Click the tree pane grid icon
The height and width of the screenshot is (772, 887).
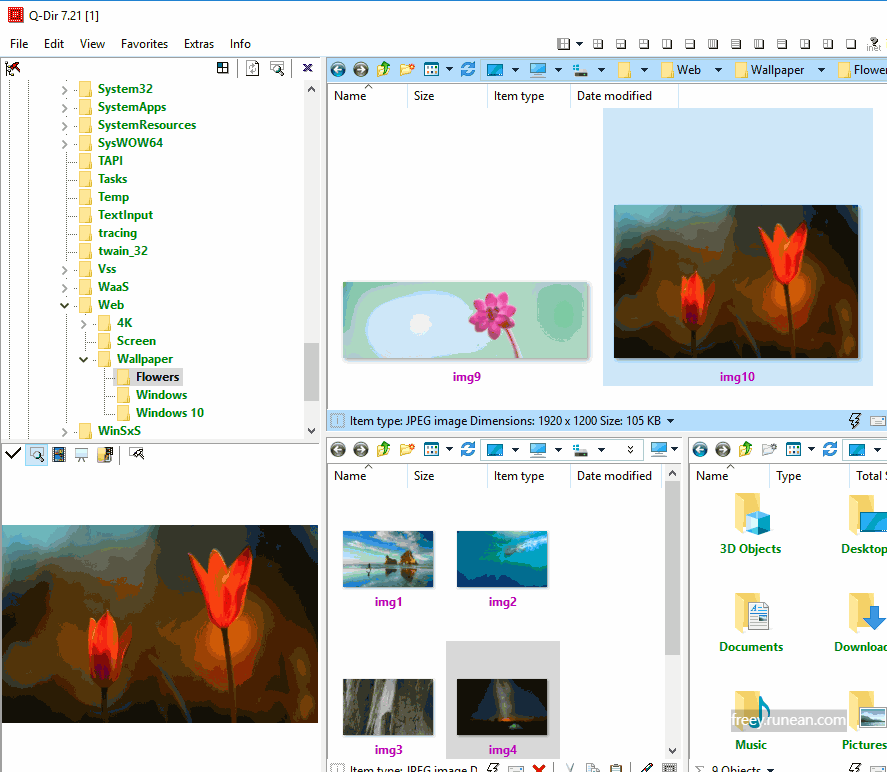(x=223, y=68)
